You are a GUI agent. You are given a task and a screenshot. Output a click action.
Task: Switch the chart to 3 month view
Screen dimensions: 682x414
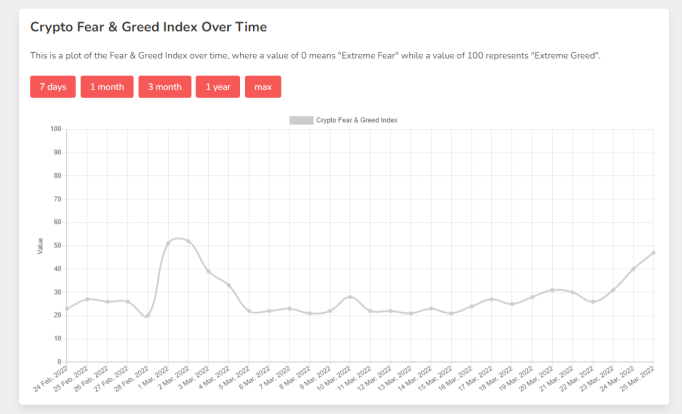coord(165,87)
